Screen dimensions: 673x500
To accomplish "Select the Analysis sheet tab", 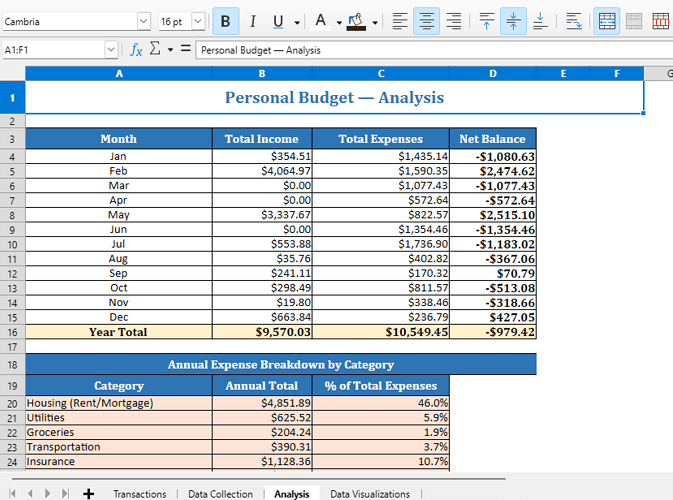I will (292, 494).
